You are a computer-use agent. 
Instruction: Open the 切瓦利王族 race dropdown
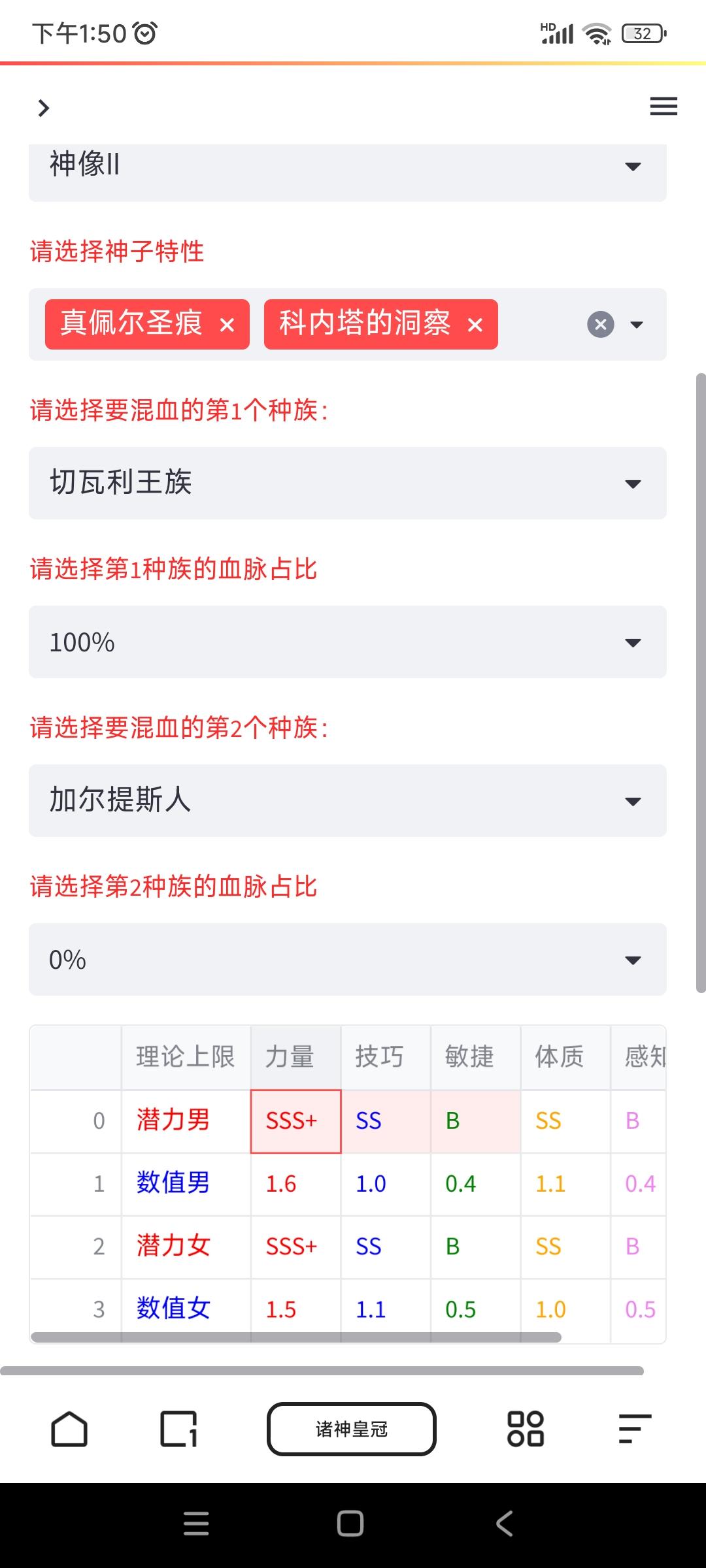(x=348, y=483)
